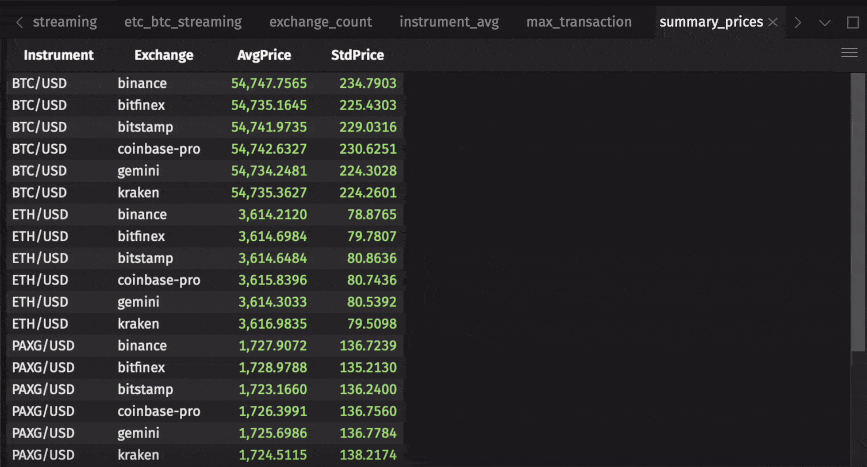
Task: Maximize the panel with the square icon
Action: [852, 22]
